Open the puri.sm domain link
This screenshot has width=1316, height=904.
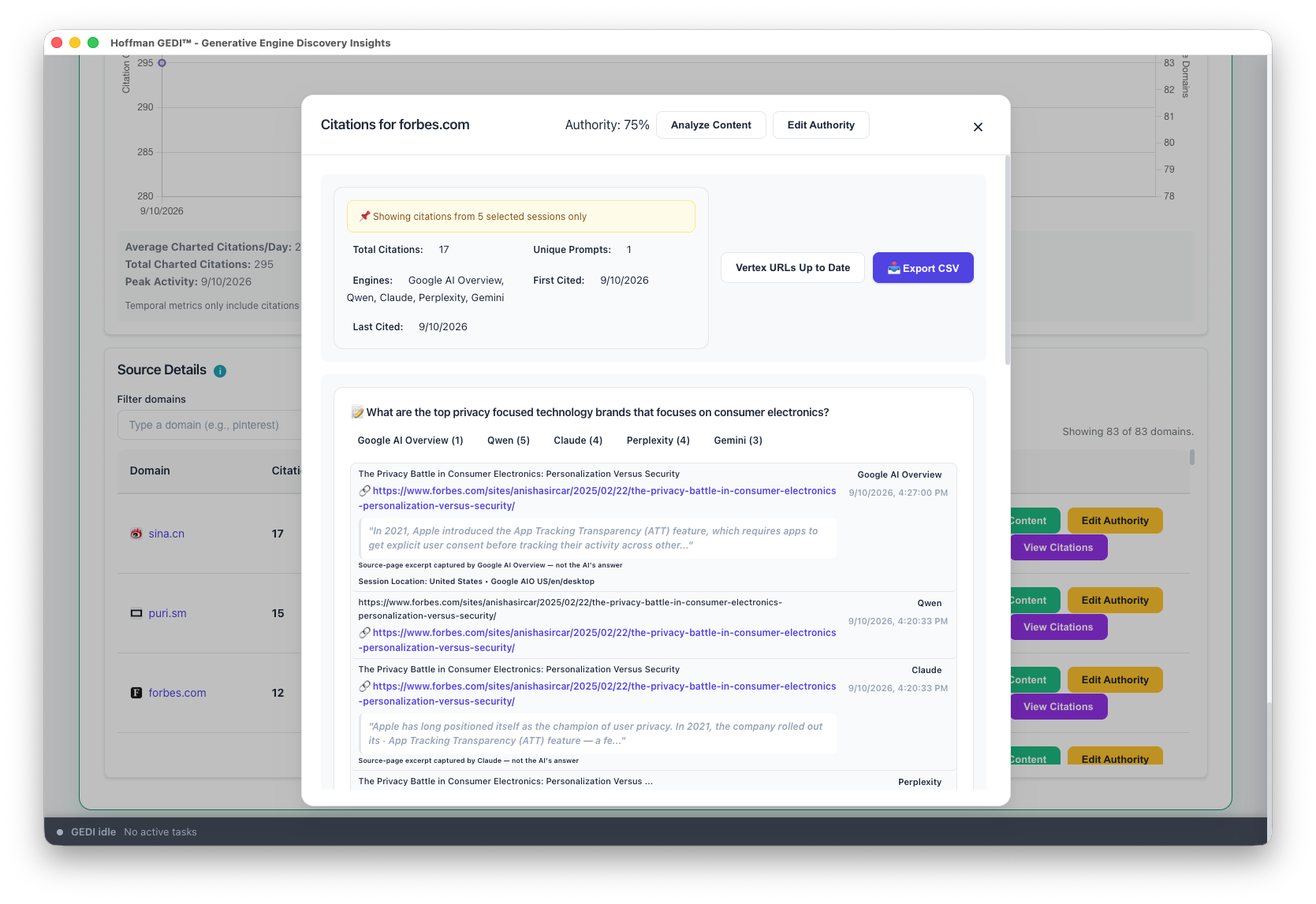tap(167, 613)
